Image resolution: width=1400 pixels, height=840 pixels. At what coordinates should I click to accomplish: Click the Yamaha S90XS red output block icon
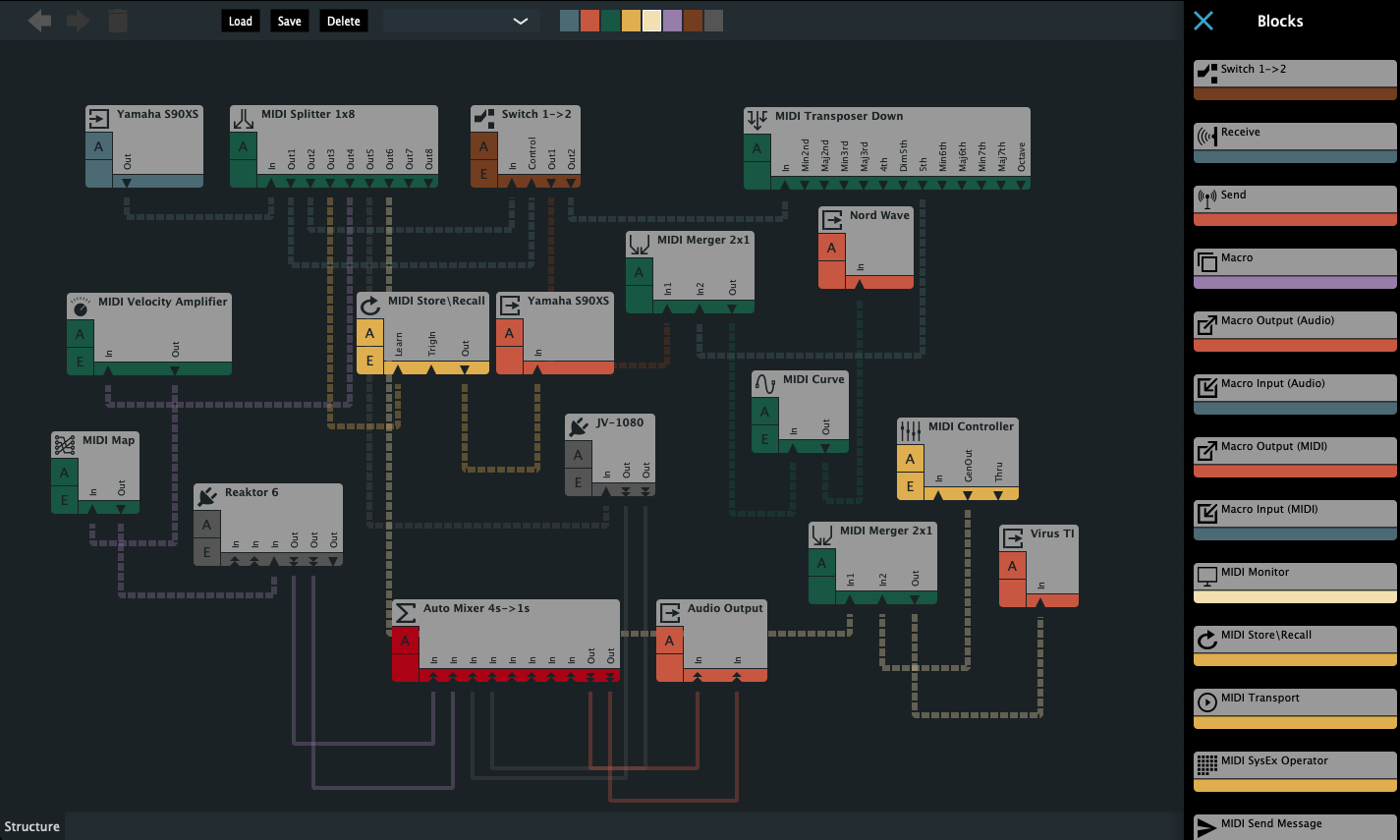click(x=509, y=306)
